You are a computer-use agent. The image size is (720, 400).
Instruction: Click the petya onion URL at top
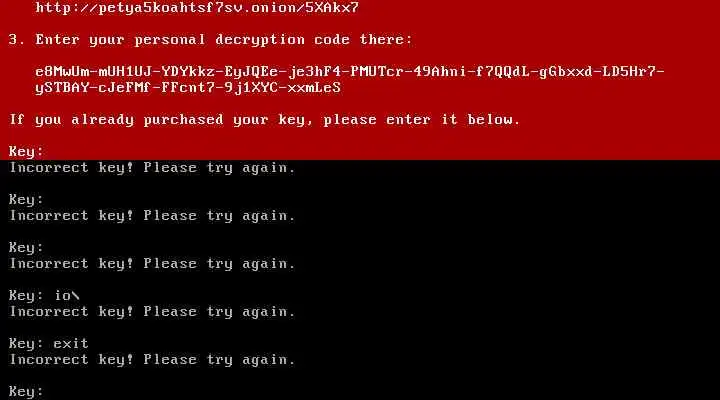[197, 8]
